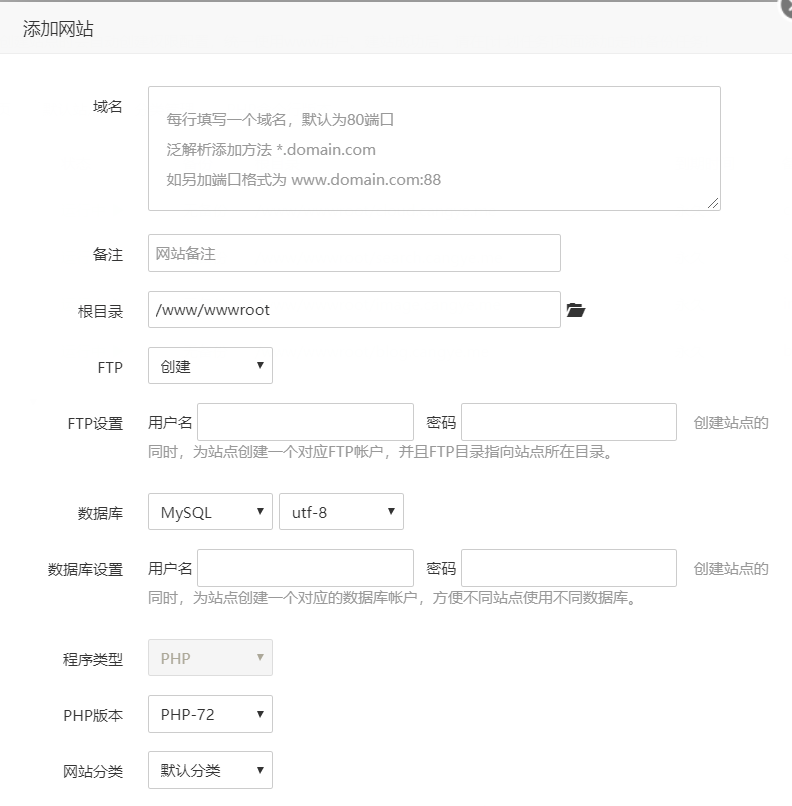The width and height of the screenshot is (792, 806).
Task: Click the FTP设置 密码 input field
Action: [568, 422]
